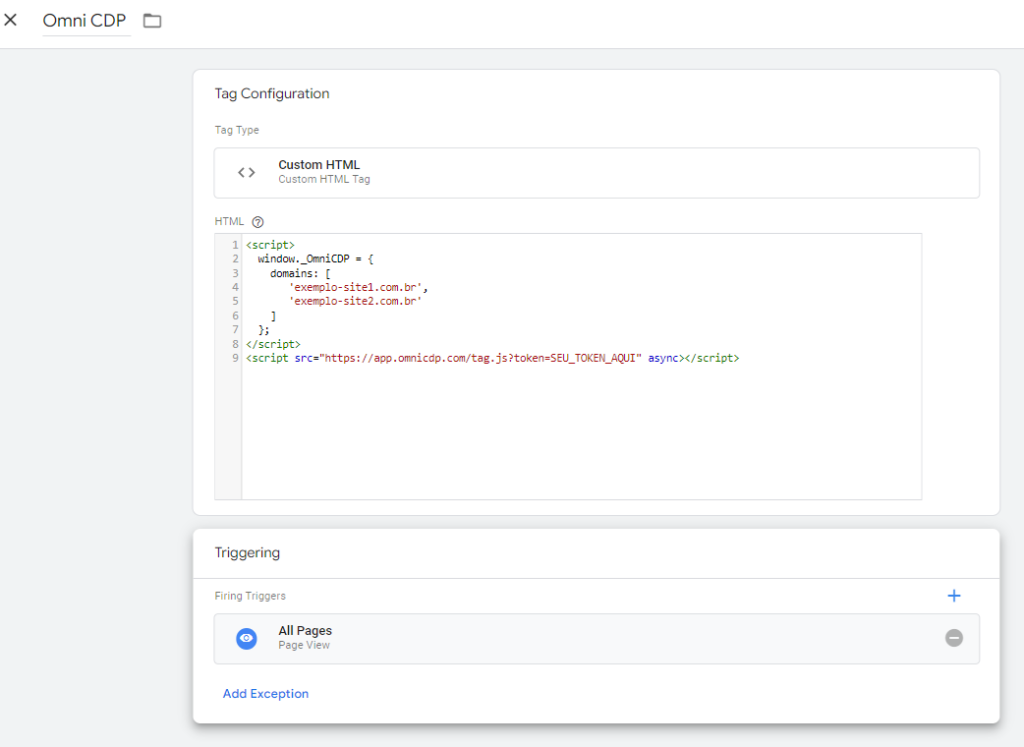Click the Firing Triggers label
The image size is (1024, 747).
(250, 596)
